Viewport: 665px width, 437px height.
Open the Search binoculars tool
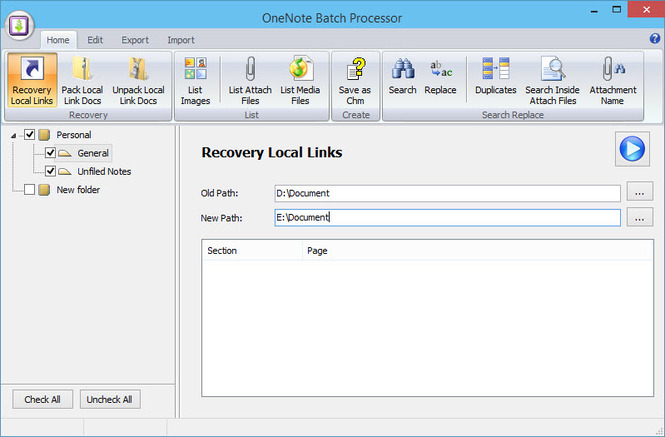[x=403, y=76]
